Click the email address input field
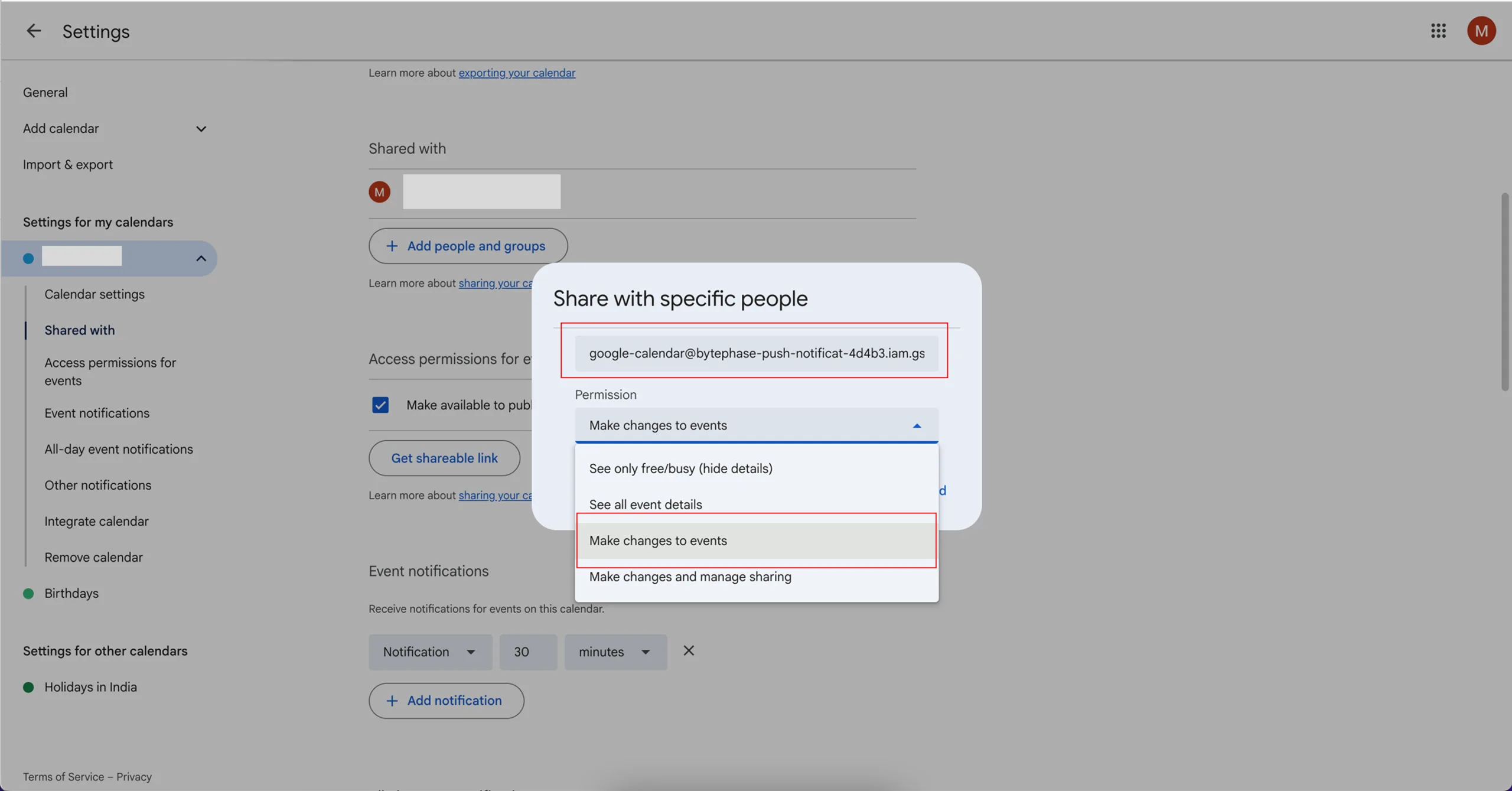This screenshot has width=1512, height=791. (x=756, y=353)
